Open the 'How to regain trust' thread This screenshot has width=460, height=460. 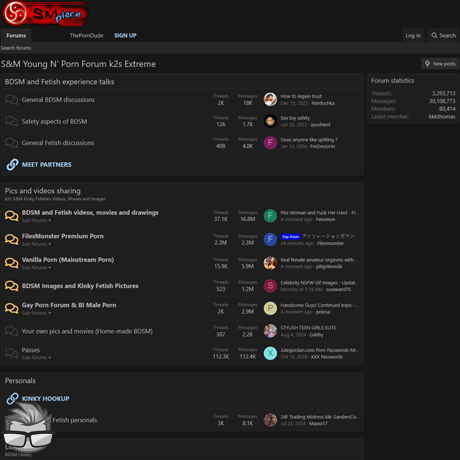[301, 96]
